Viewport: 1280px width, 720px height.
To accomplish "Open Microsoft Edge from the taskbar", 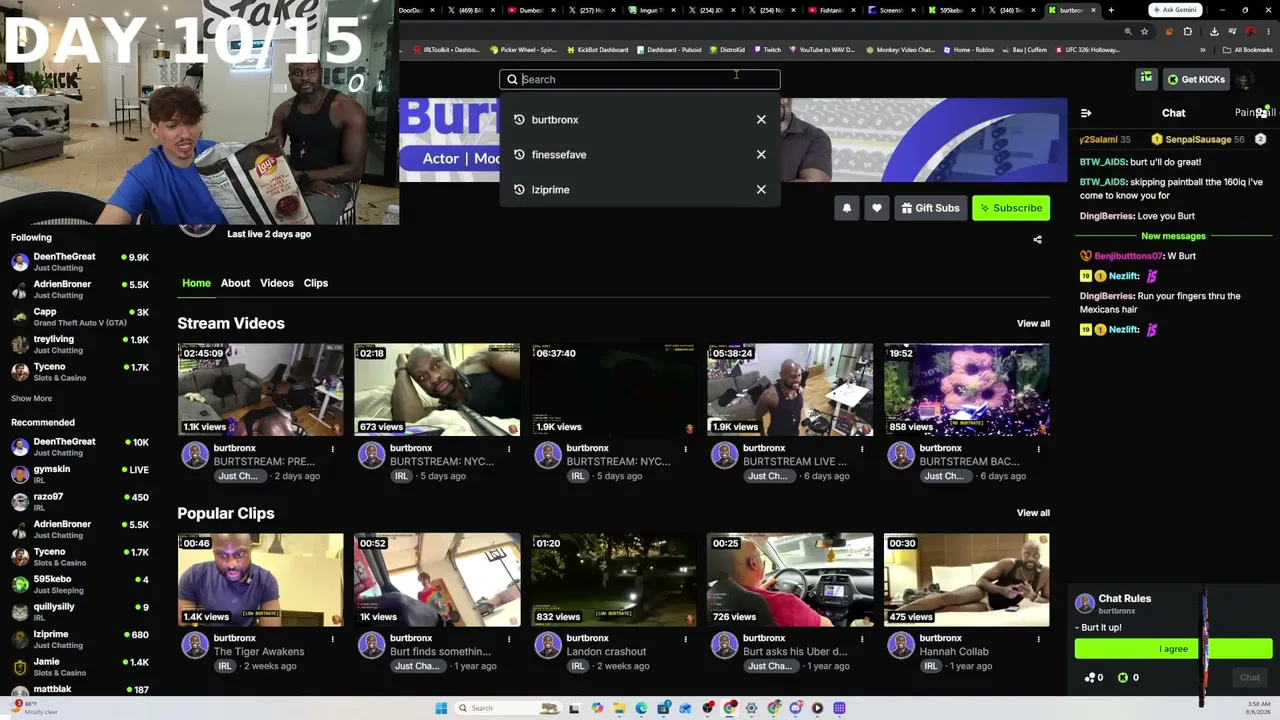I will [641, 708].
